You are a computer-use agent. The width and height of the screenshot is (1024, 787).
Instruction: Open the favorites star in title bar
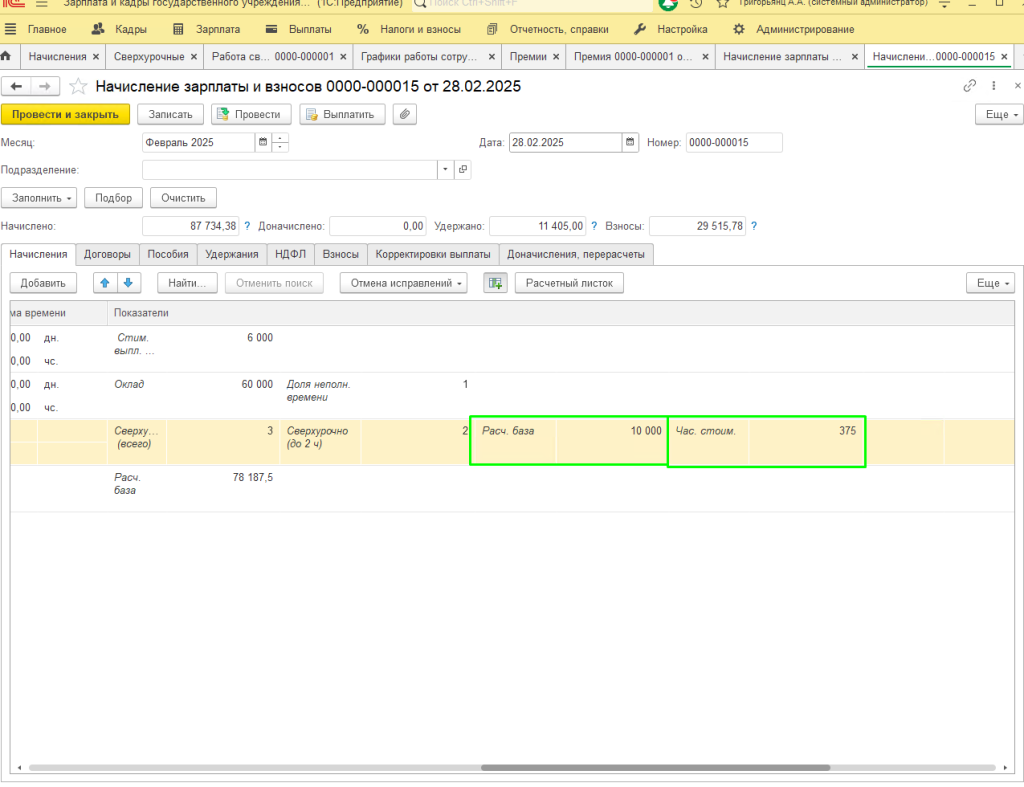tap(722, 4)
